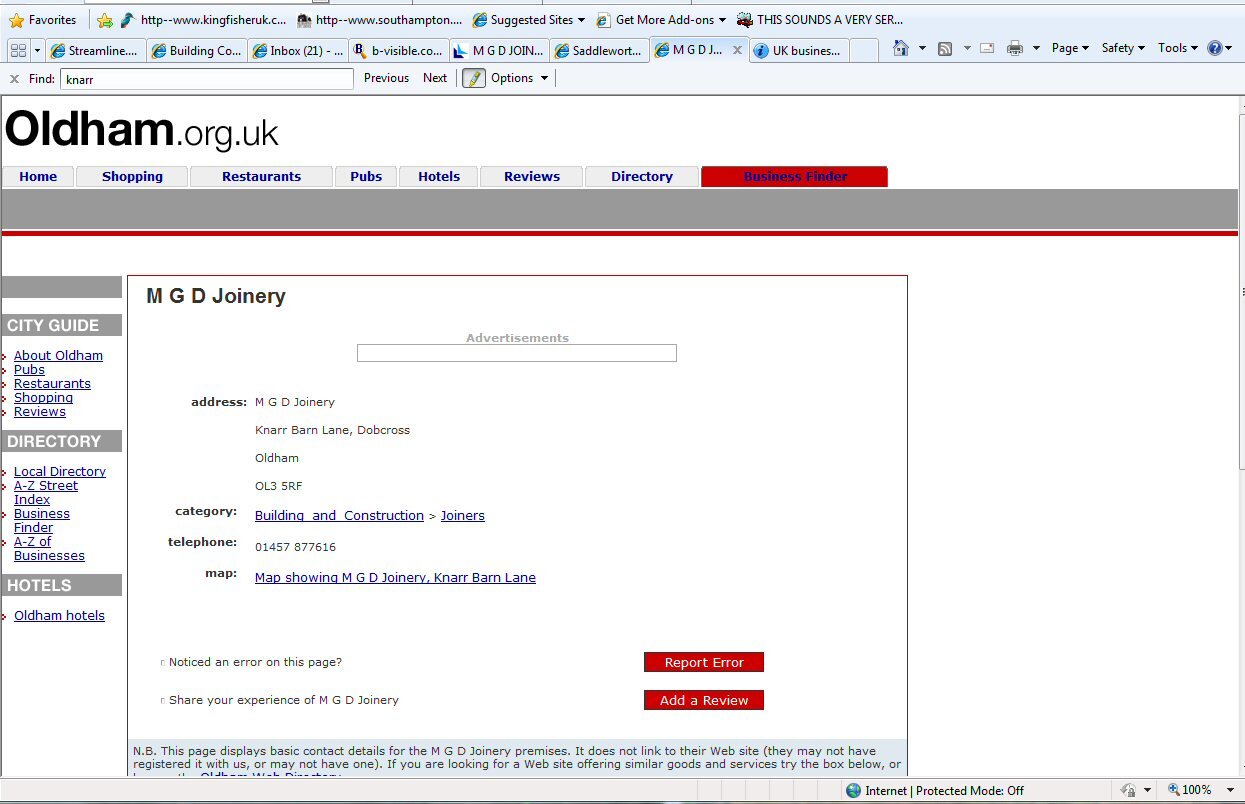Click the Add a Review button

coord(703,700)
